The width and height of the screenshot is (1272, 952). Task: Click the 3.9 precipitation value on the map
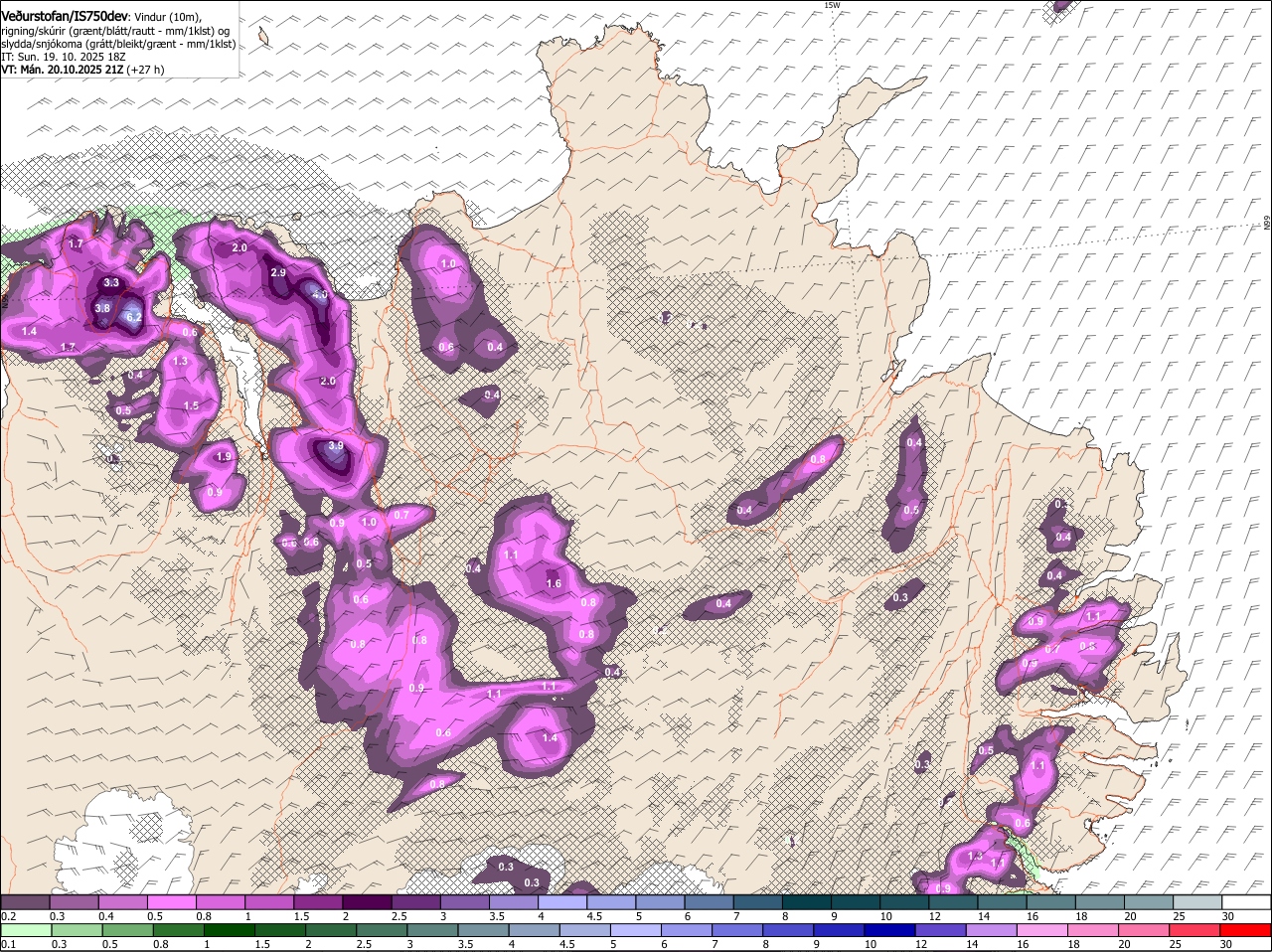(x=336, y=446)
